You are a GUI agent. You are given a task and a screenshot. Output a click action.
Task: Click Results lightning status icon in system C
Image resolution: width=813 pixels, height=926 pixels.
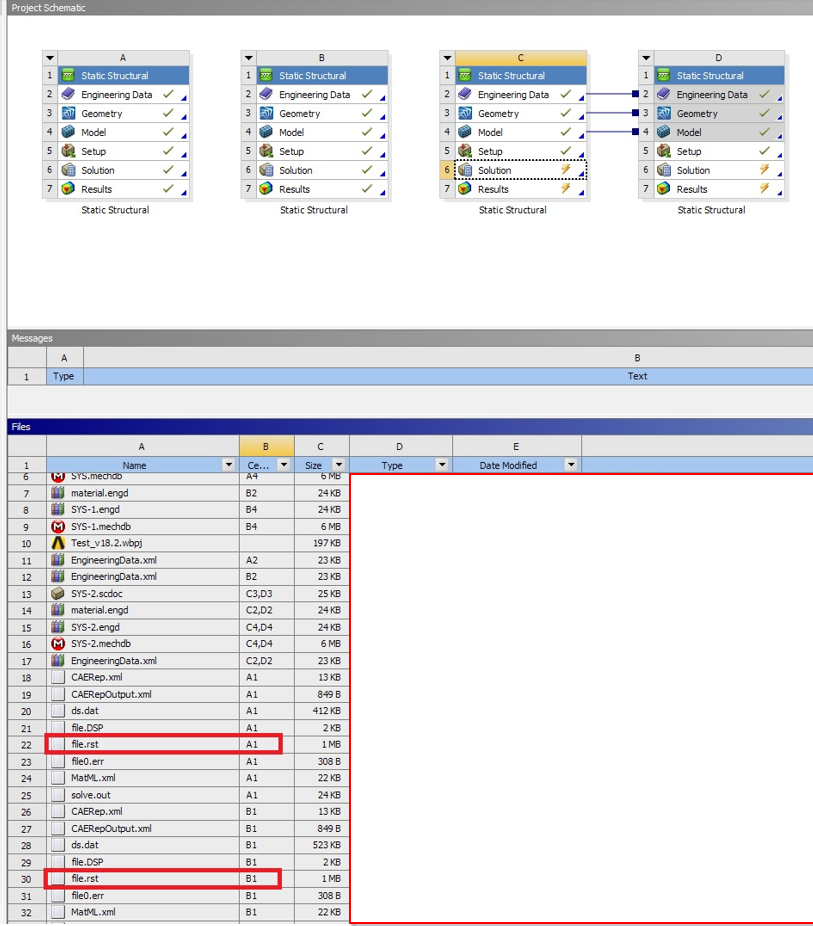coord(566,188)
